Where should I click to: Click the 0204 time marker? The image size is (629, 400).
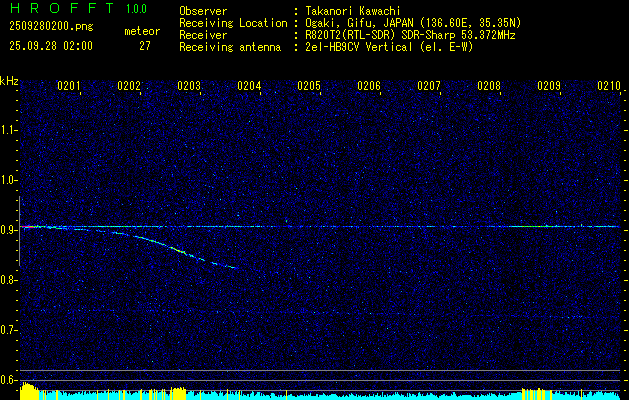[x=249, y=86]
